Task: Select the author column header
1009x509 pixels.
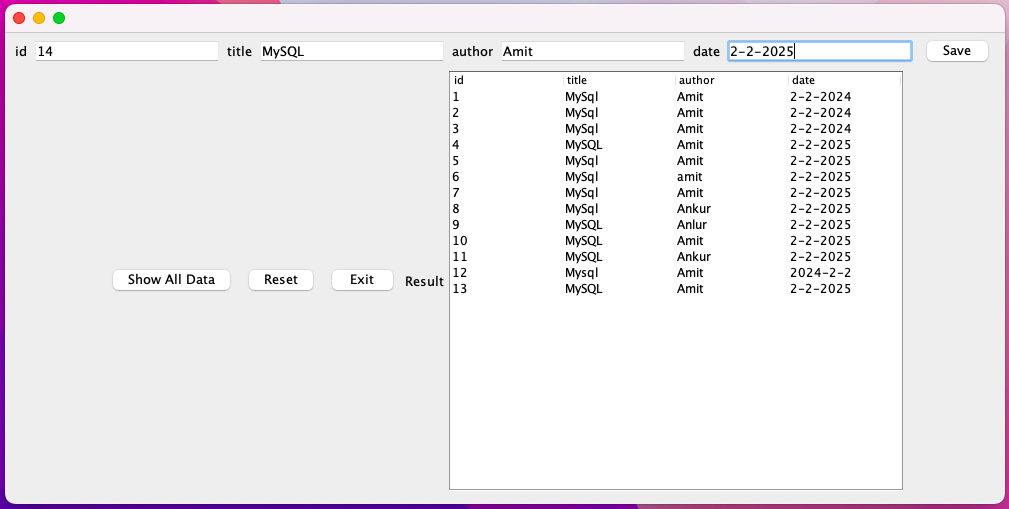Action: tap(731, 80)
